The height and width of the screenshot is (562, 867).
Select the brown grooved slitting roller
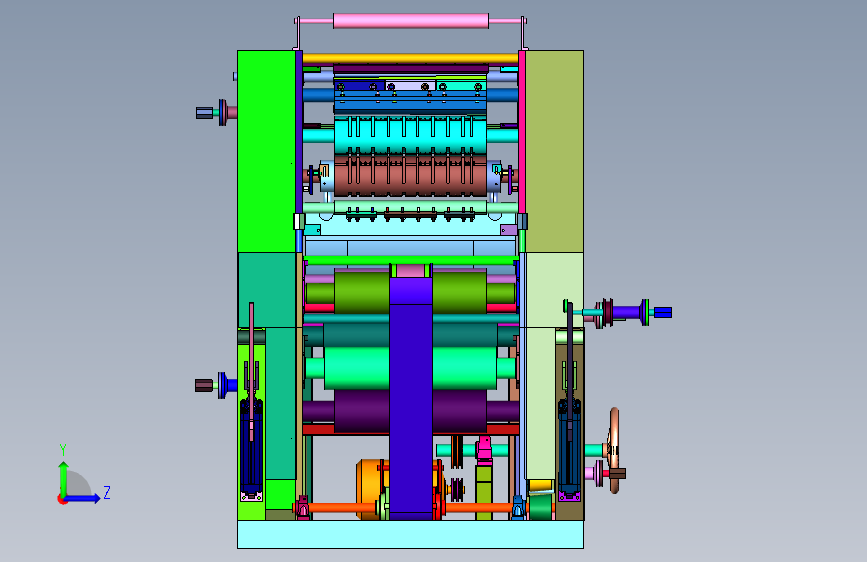410,176
